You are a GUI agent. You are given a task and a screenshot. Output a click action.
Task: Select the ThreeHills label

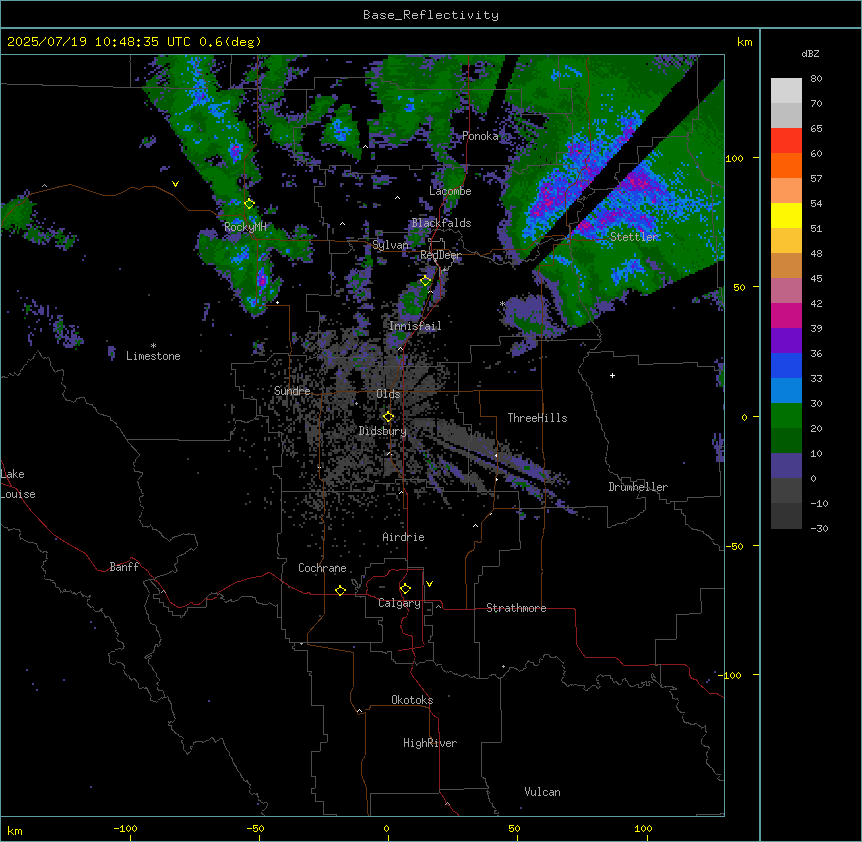coord(538,418)
